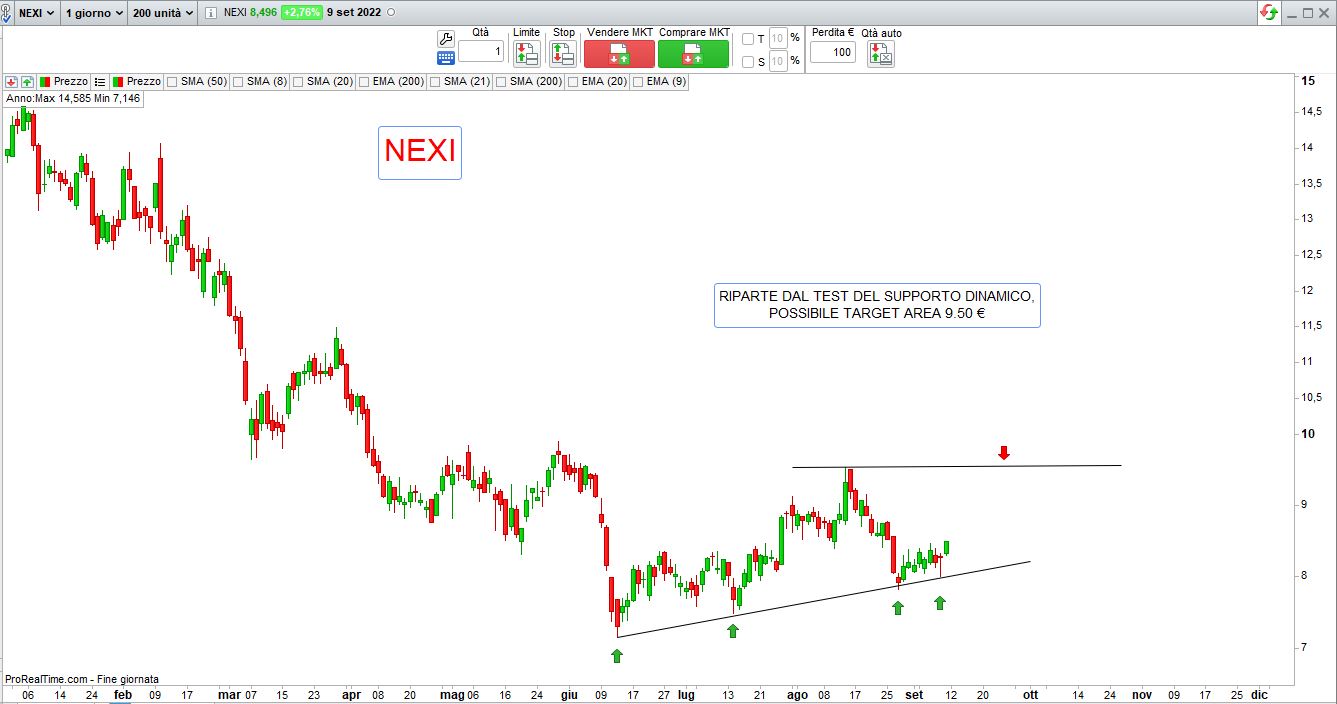Expand the 1 giorno timeframe dropdown

pos(94,13)
